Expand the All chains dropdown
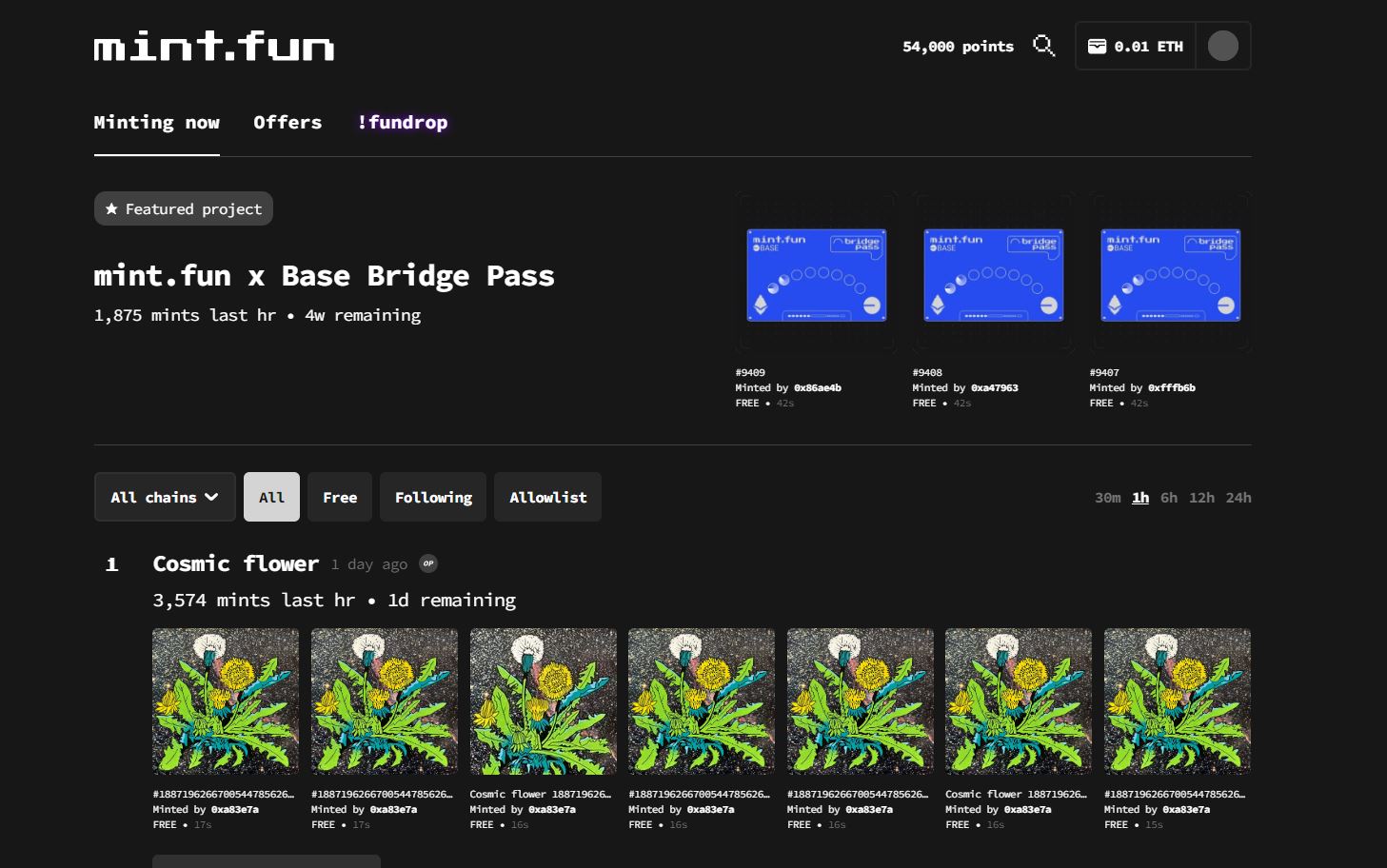The width and height of the screenshot is (1387, 868). [x=165, y=497]
